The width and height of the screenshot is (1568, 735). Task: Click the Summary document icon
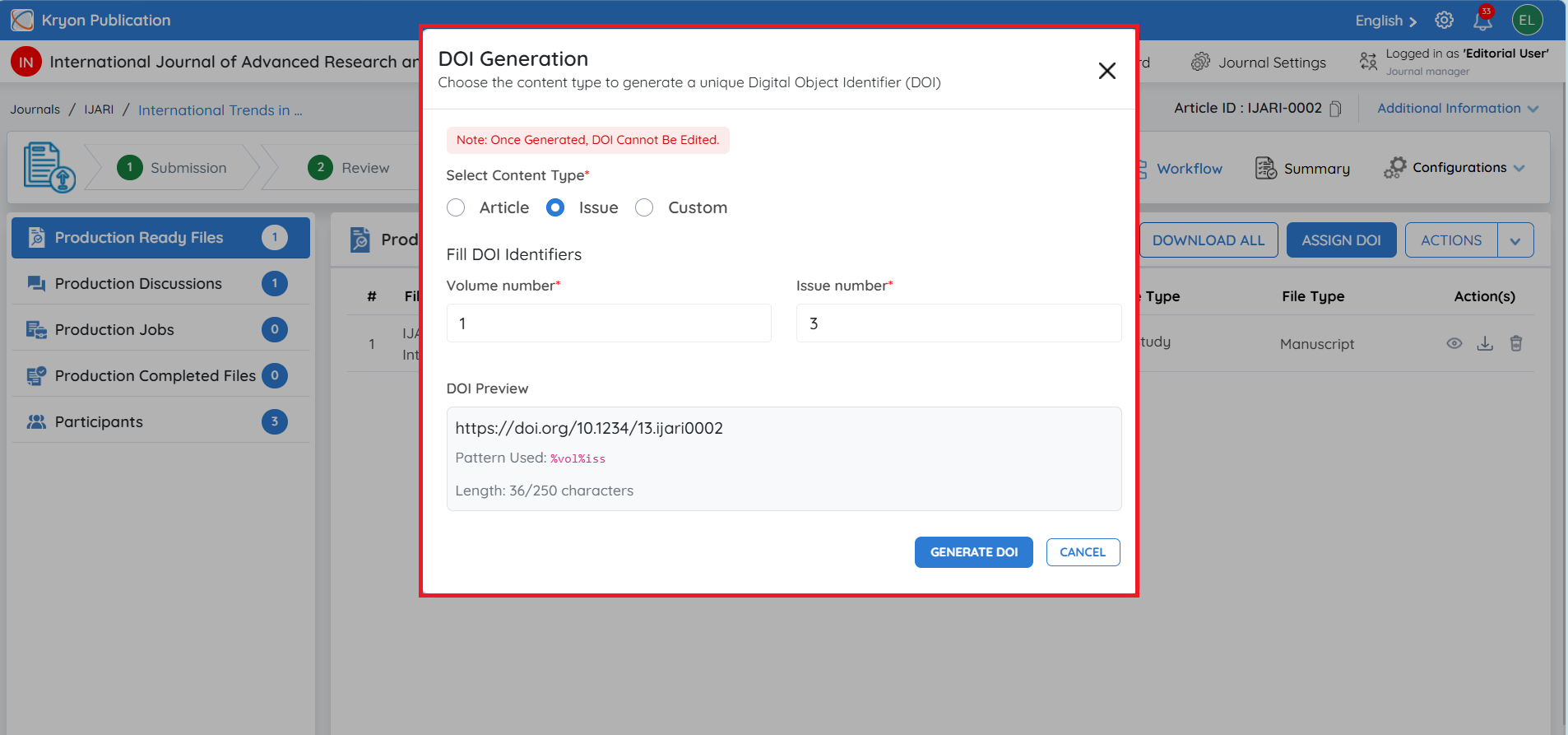[x=1265, y=168]
